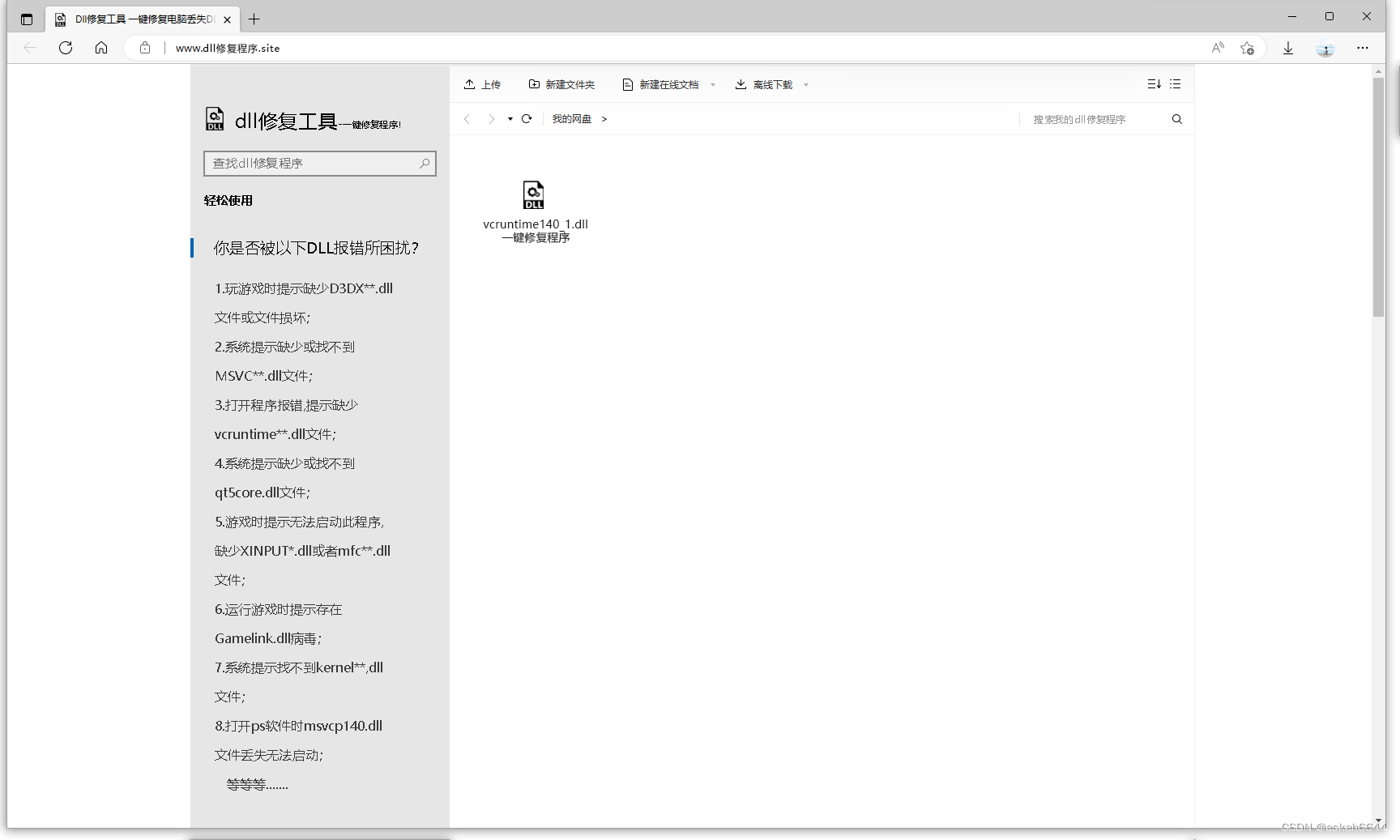Click the XINPUT*.dll或者mfc**.dll line
This screenshot has width=1400, height=840.
click(302, 551)
